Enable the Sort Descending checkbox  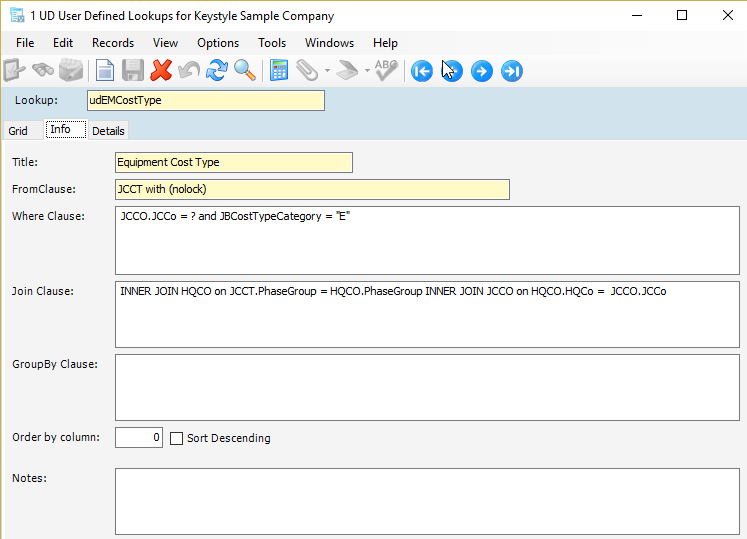click(176, 438)
